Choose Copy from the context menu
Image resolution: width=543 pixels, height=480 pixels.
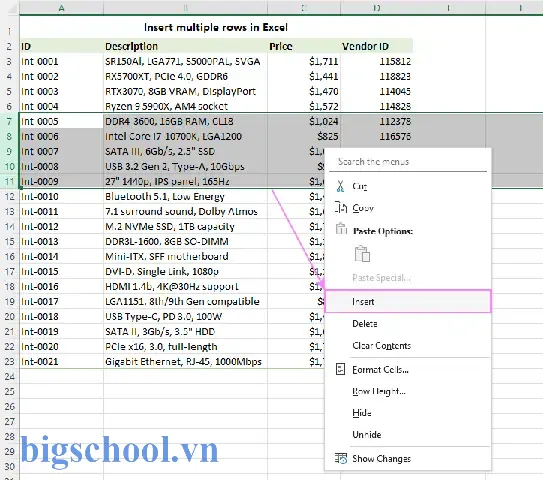pos(408,208)
